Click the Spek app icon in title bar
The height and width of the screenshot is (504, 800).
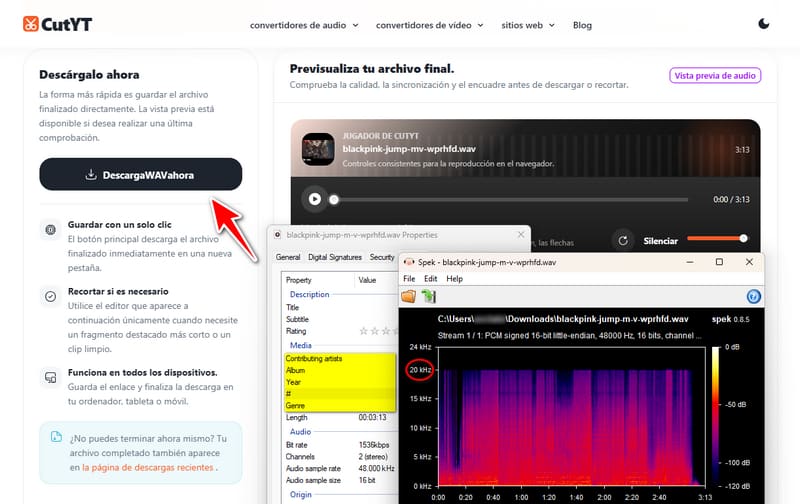(409, 262)
